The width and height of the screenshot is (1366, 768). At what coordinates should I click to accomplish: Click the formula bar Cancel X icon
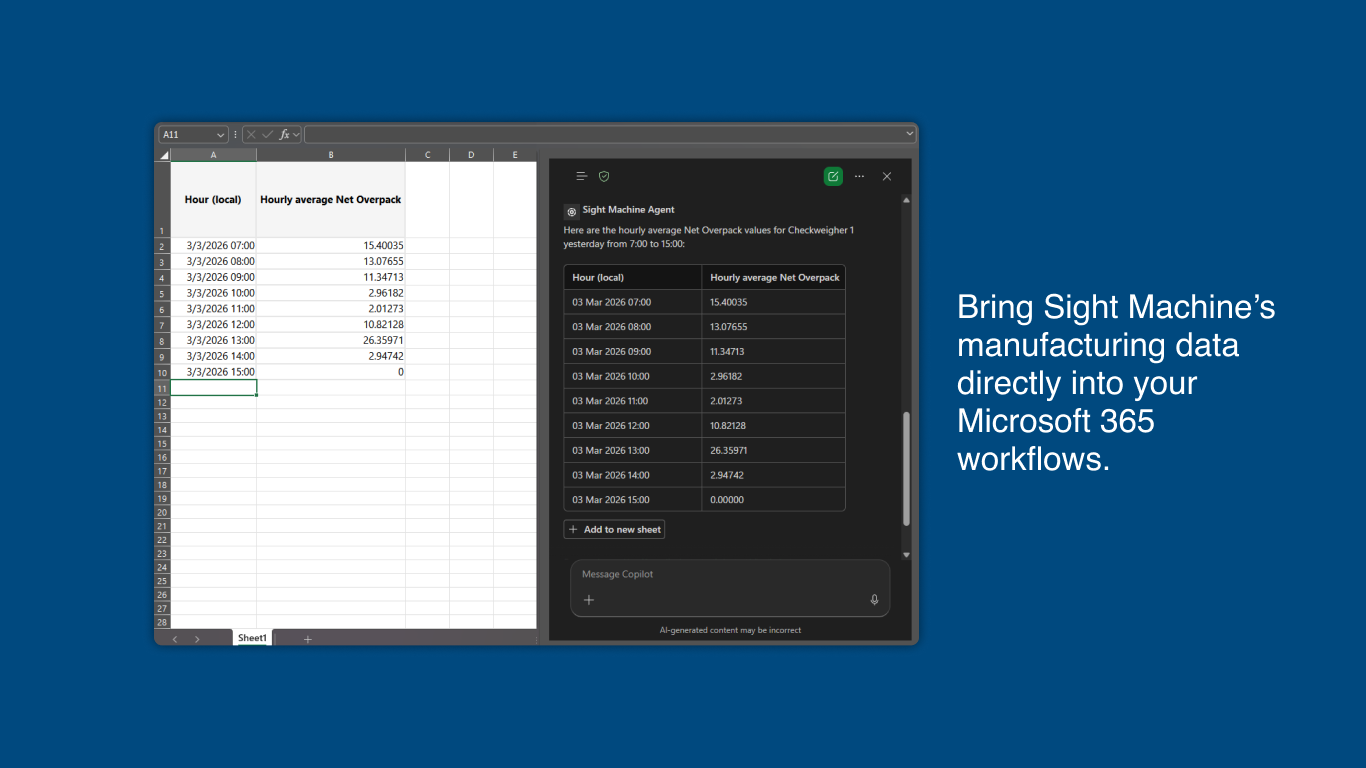251,134
